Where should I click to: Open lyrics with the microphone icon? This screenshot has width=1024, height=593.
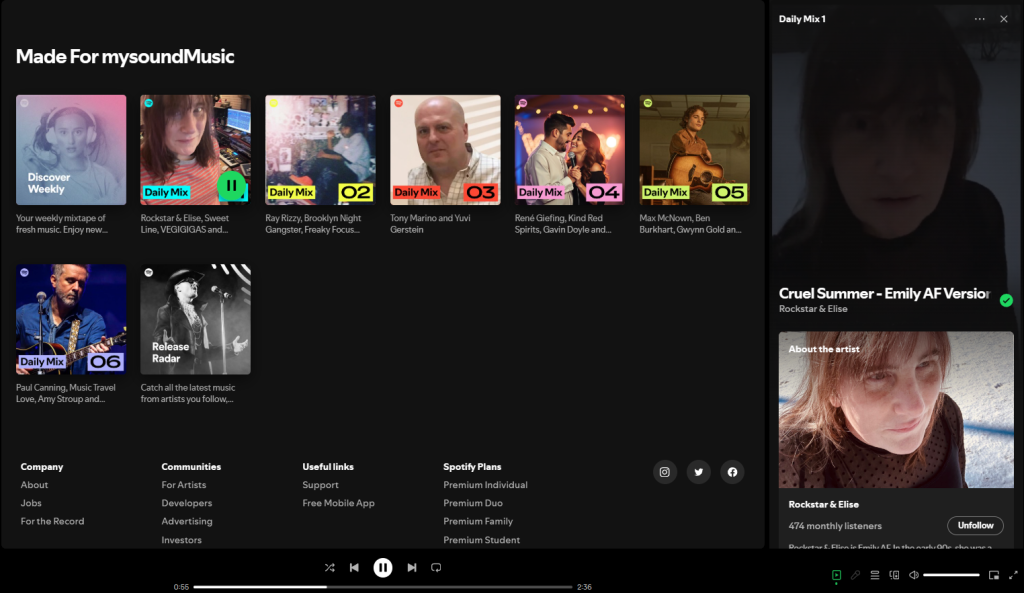pos(856,575)
